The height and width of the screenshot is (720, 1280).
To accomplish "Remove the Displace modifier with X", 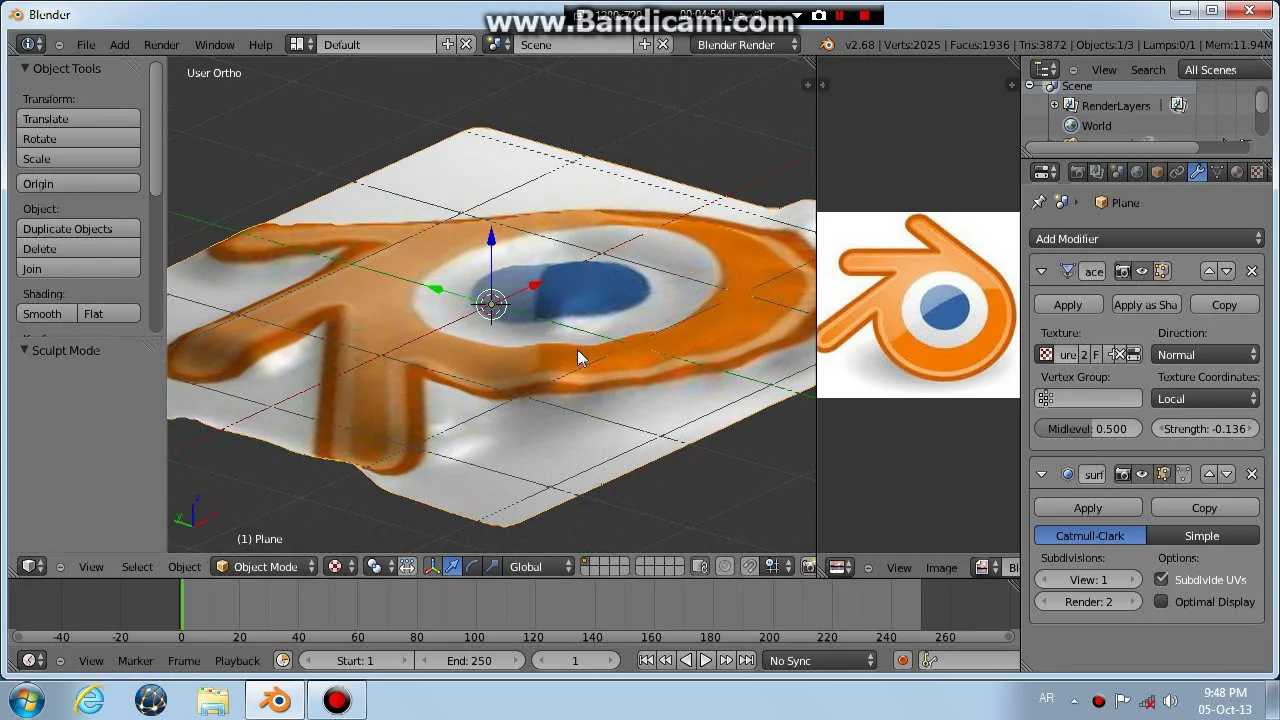I will (1252, 271).
